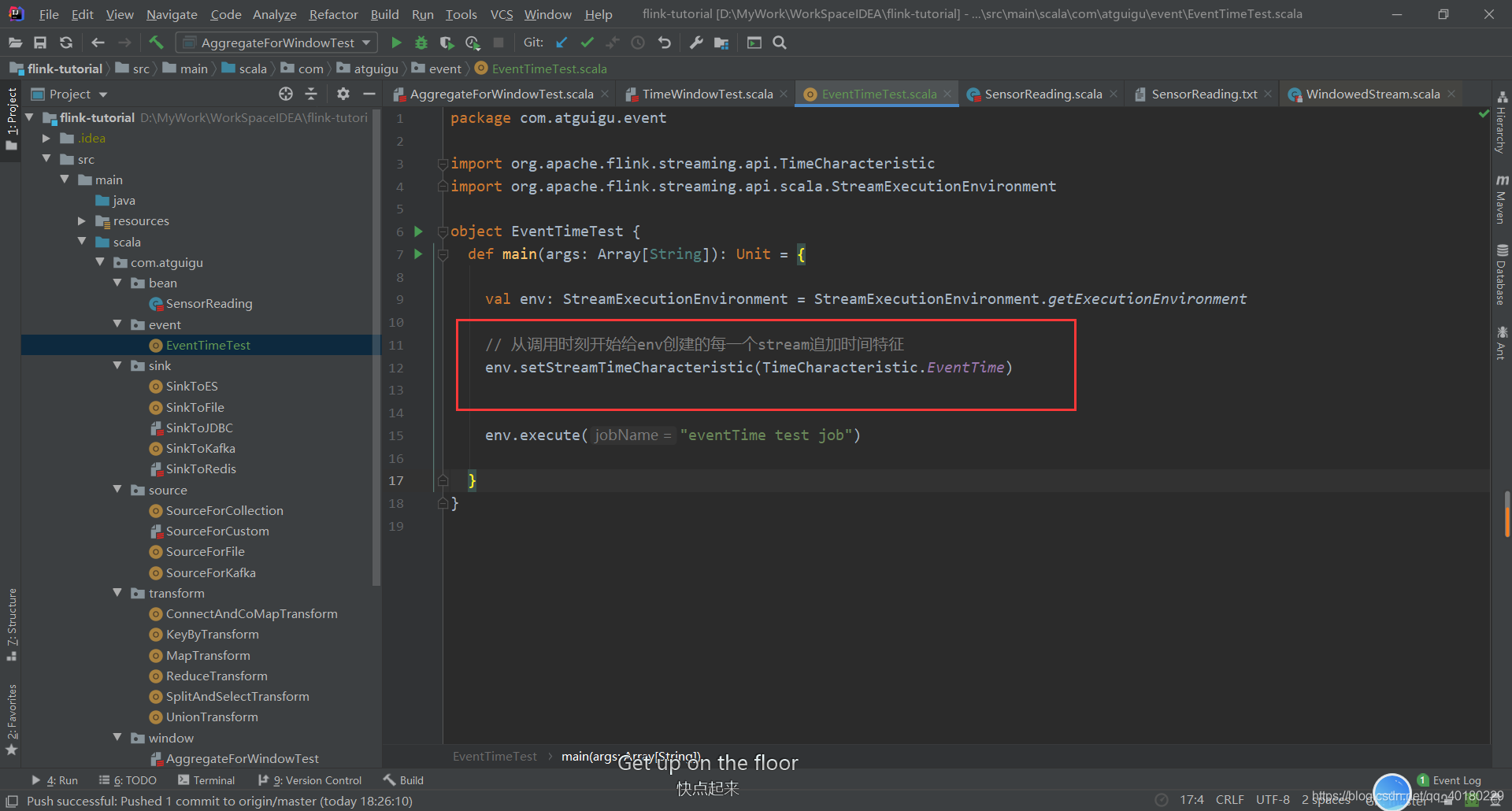Viewport: 1512px width, 811px height.
Task: Open the Build tool window
Action: [403, 780]
